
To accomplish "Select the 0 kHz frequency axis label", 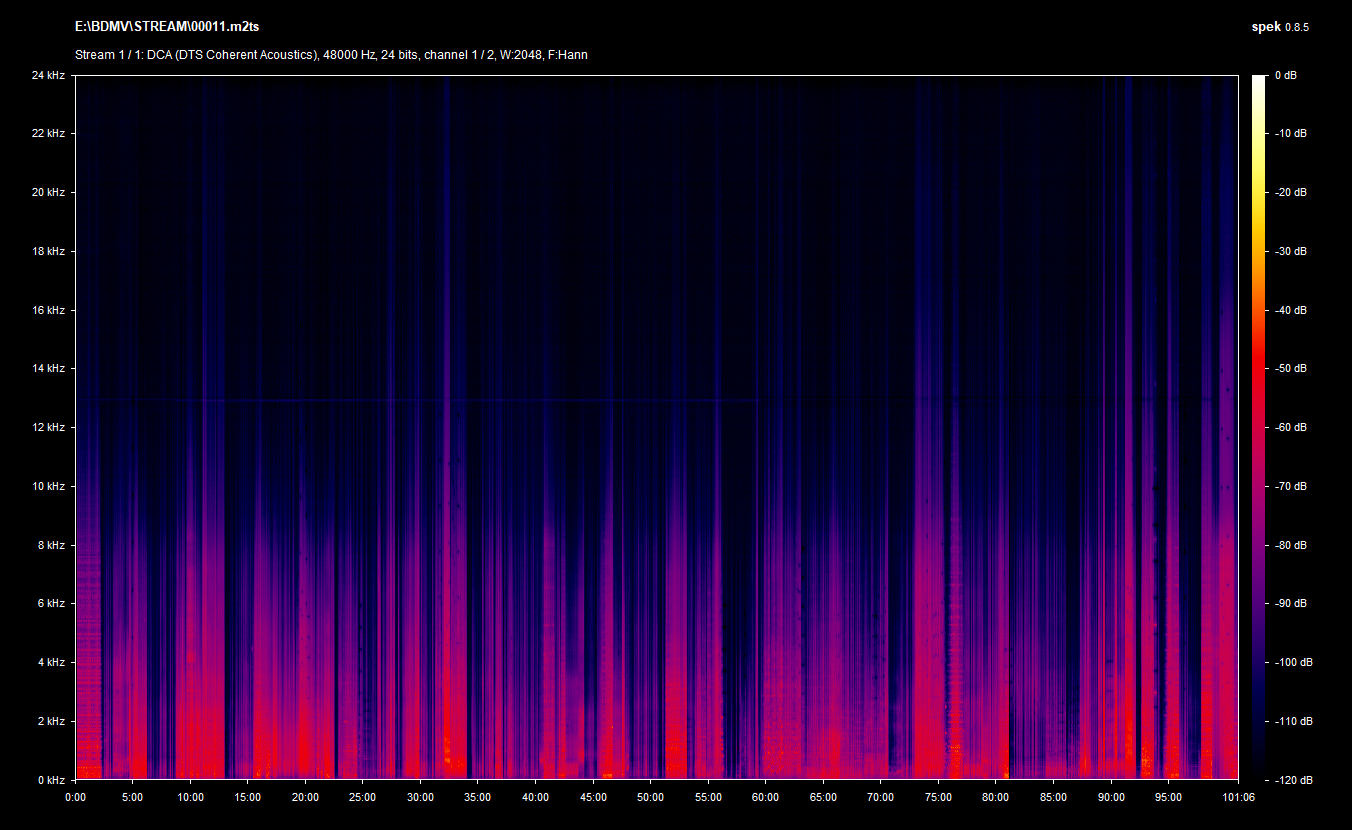I will [x=50, y=780].
